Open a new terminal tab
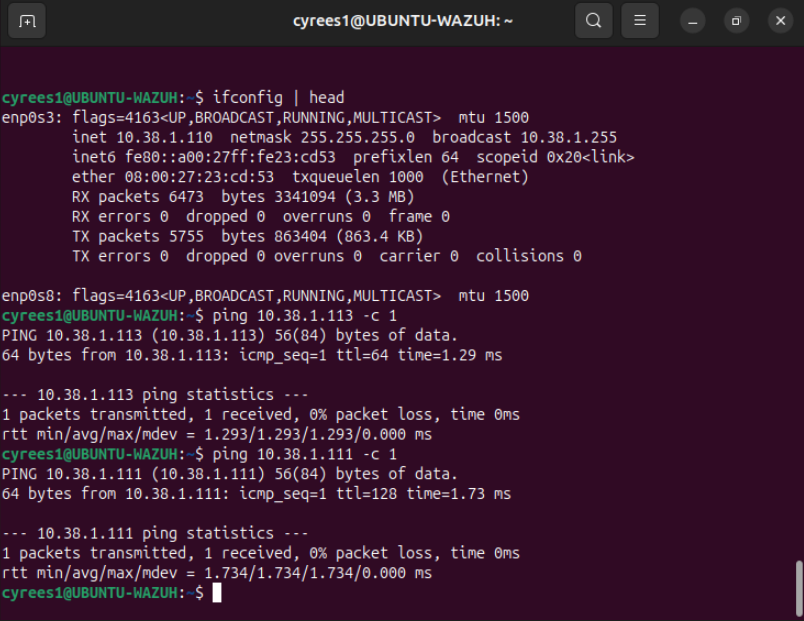 28,20
